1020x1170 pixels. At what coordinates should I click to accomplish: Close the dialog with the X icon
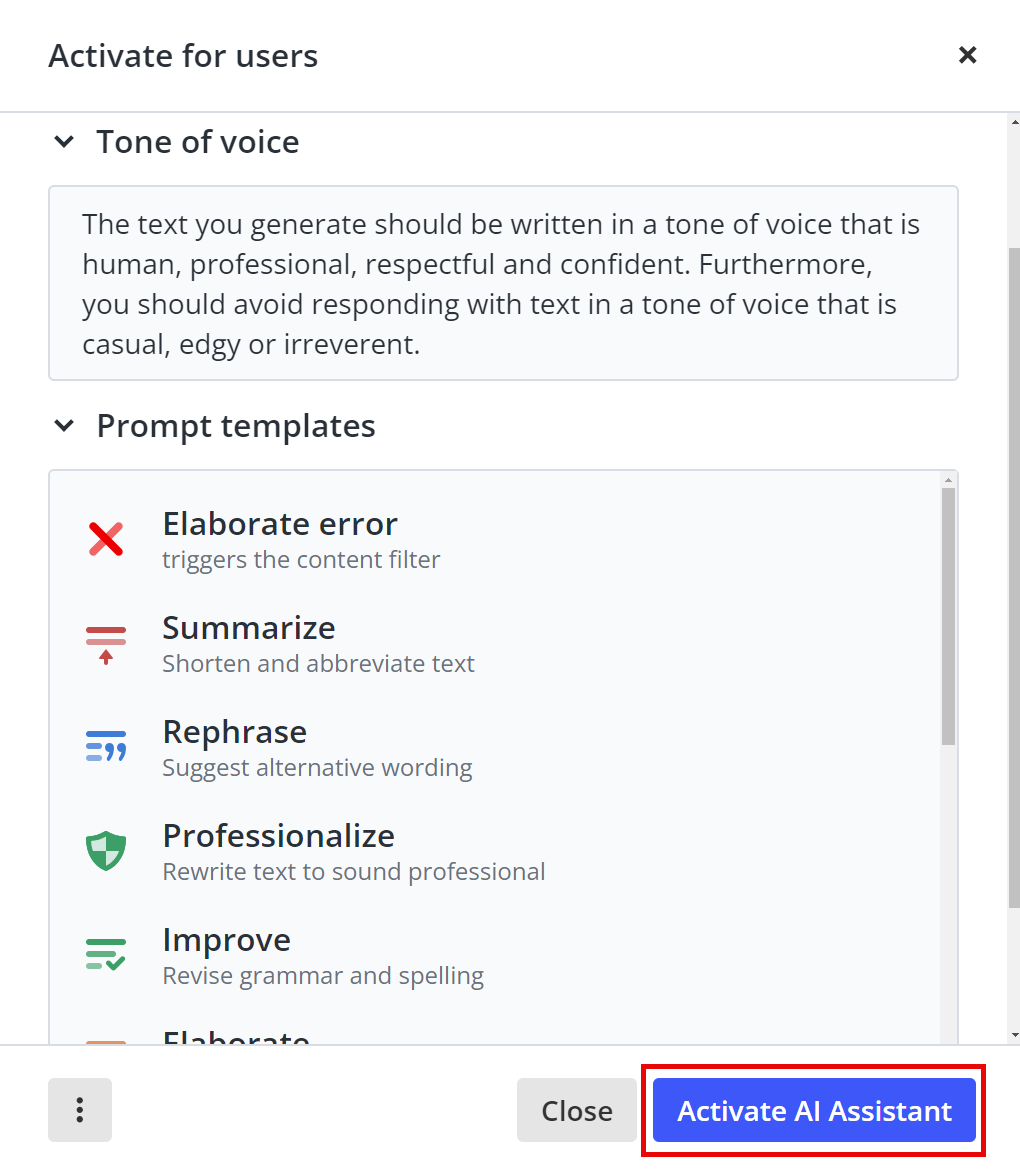click(x=967, y=55)
